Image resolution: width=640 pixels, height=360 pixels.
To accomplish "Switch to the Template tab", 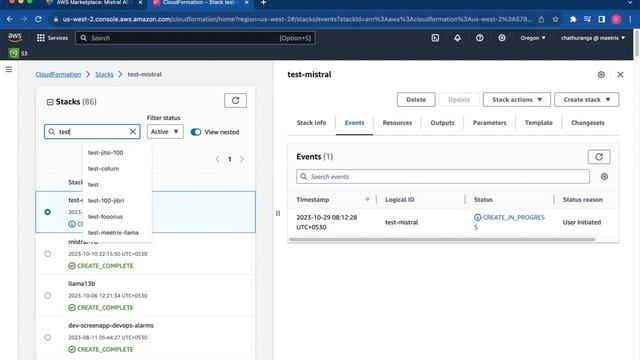I will point(539,122).
